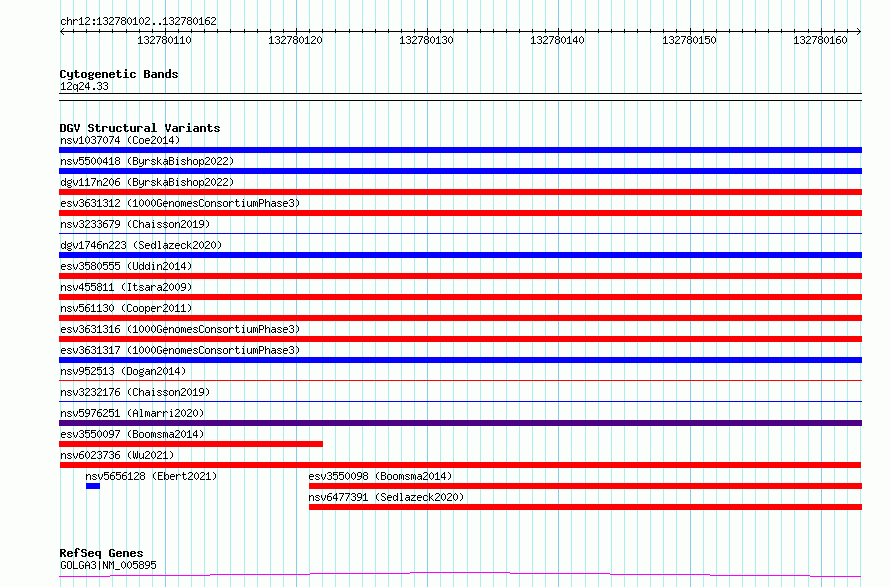Click the nsv6477391 (Sedlazeck2020) label
890x587 pixels.
(x=386, y=497)
